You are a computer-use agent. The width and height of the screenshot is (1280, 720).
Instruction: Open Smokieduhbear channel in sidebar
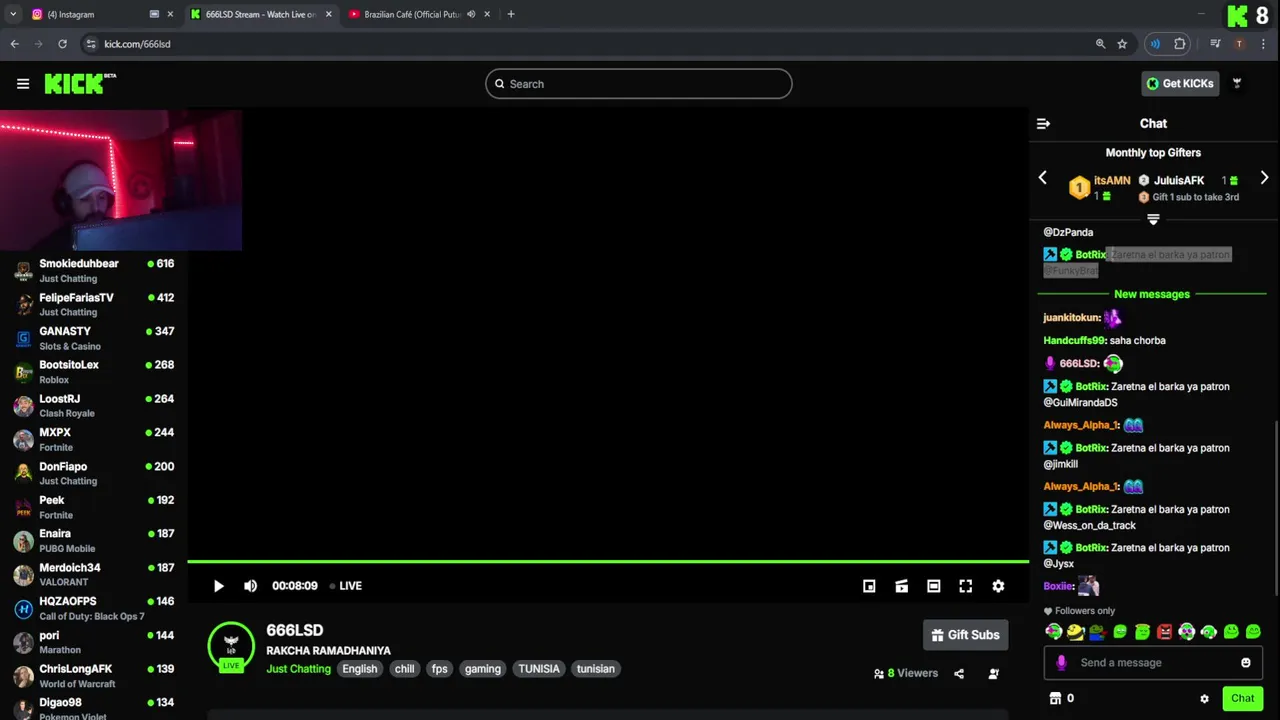point(94,271)
